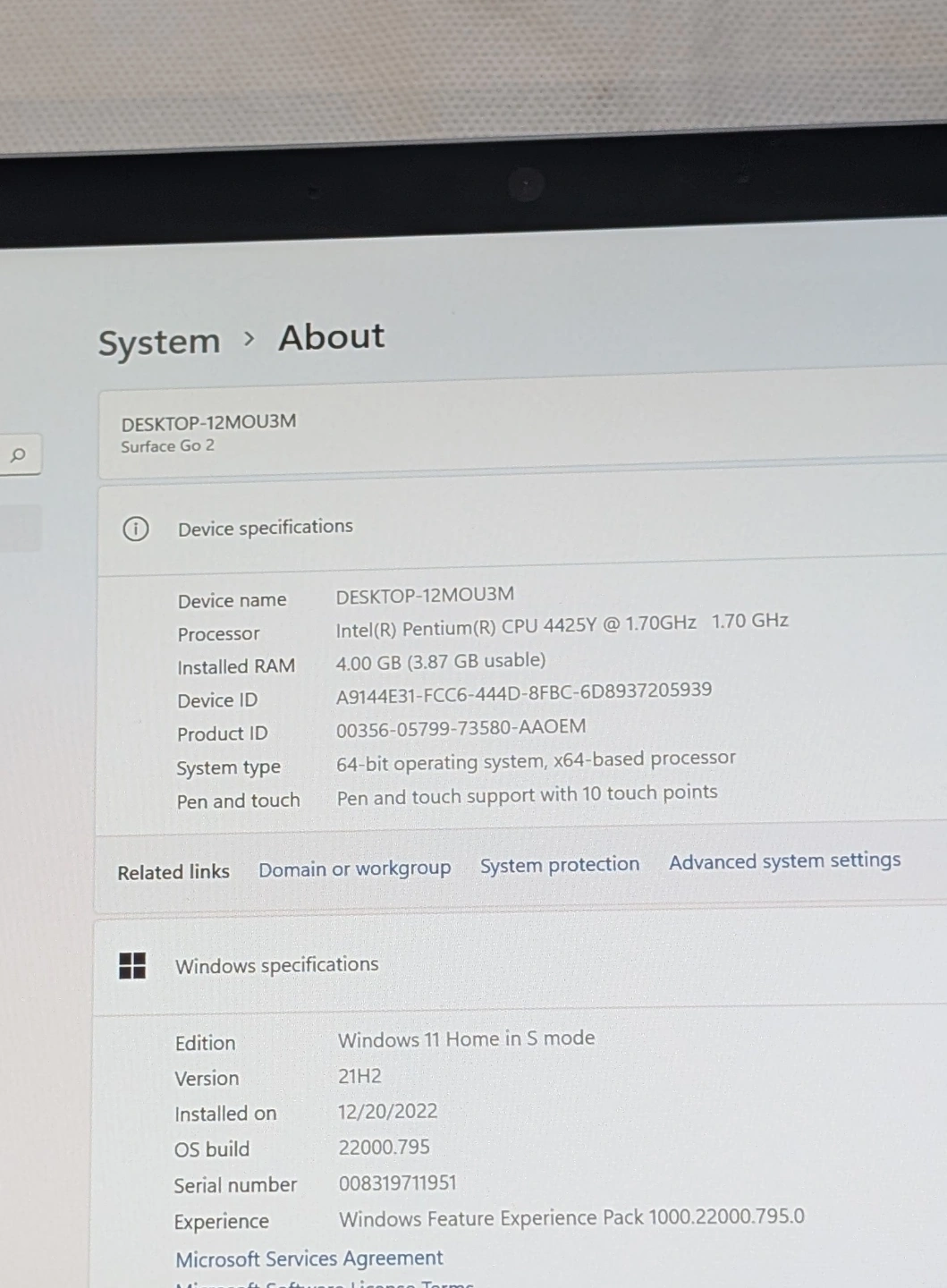Click the Windows 11 Home edition value

point(466,1039)
